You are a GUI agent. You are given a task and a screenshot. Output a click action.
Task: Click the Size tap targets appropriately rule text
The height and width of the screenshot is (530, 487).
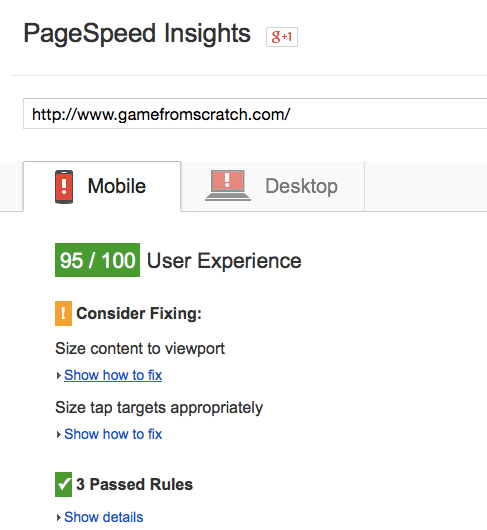159,408
